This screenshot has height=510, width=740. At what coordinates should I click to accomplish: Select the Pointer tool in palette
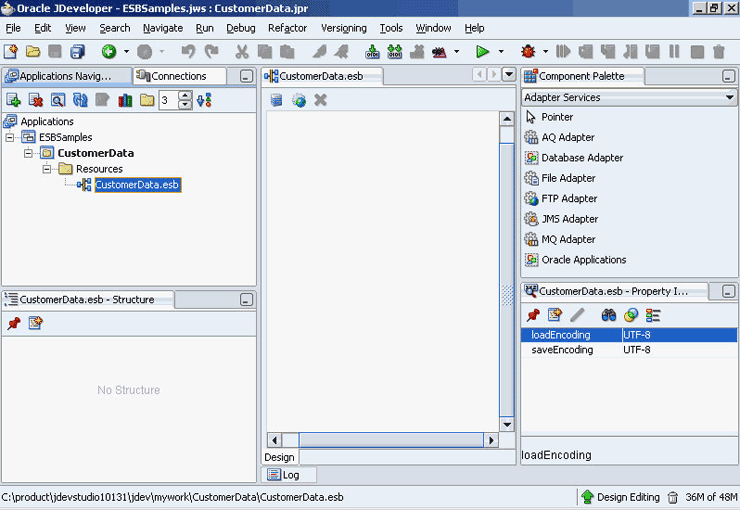[x=557, y=117]
